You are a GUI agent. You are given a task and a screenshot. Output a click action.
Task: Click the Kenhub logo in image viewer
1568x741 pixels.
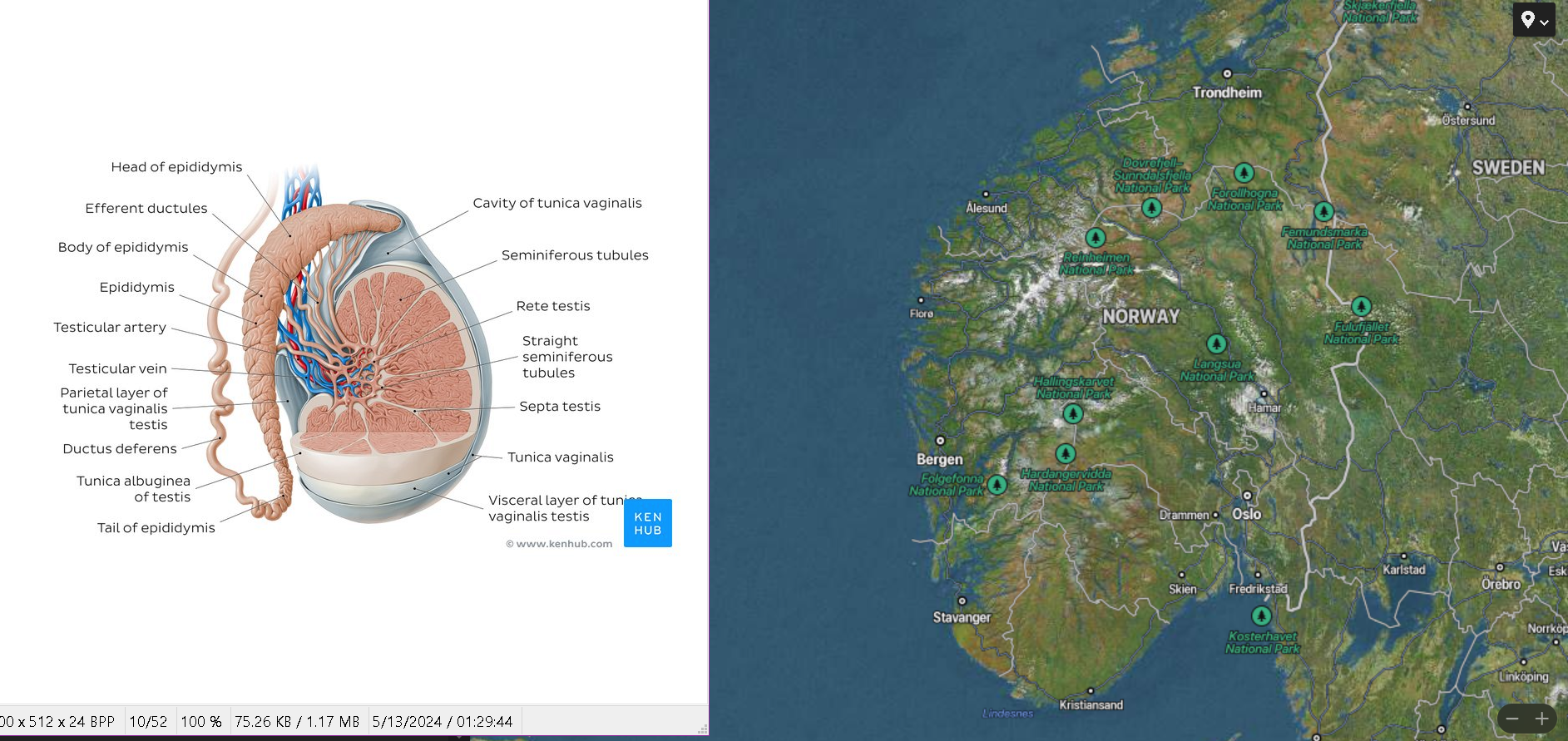[648, 523]
